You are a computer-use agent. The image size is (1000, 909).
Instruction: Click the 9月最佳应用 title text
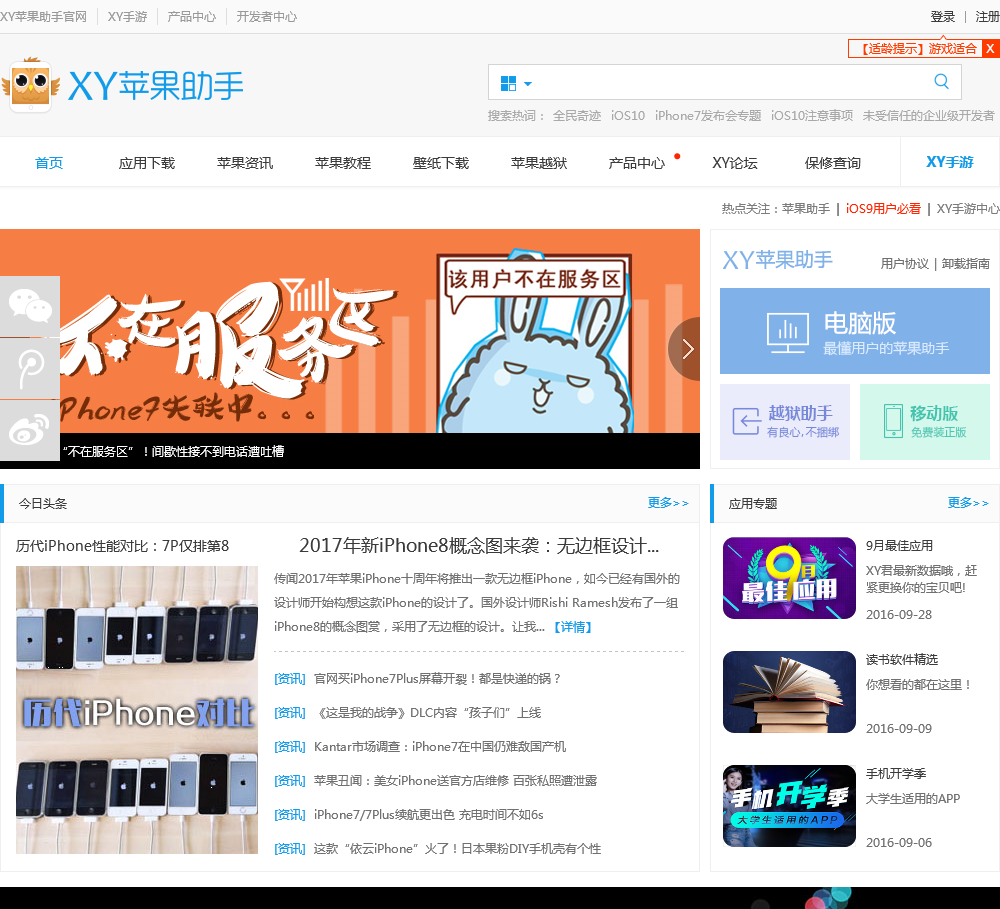point(899,546)
